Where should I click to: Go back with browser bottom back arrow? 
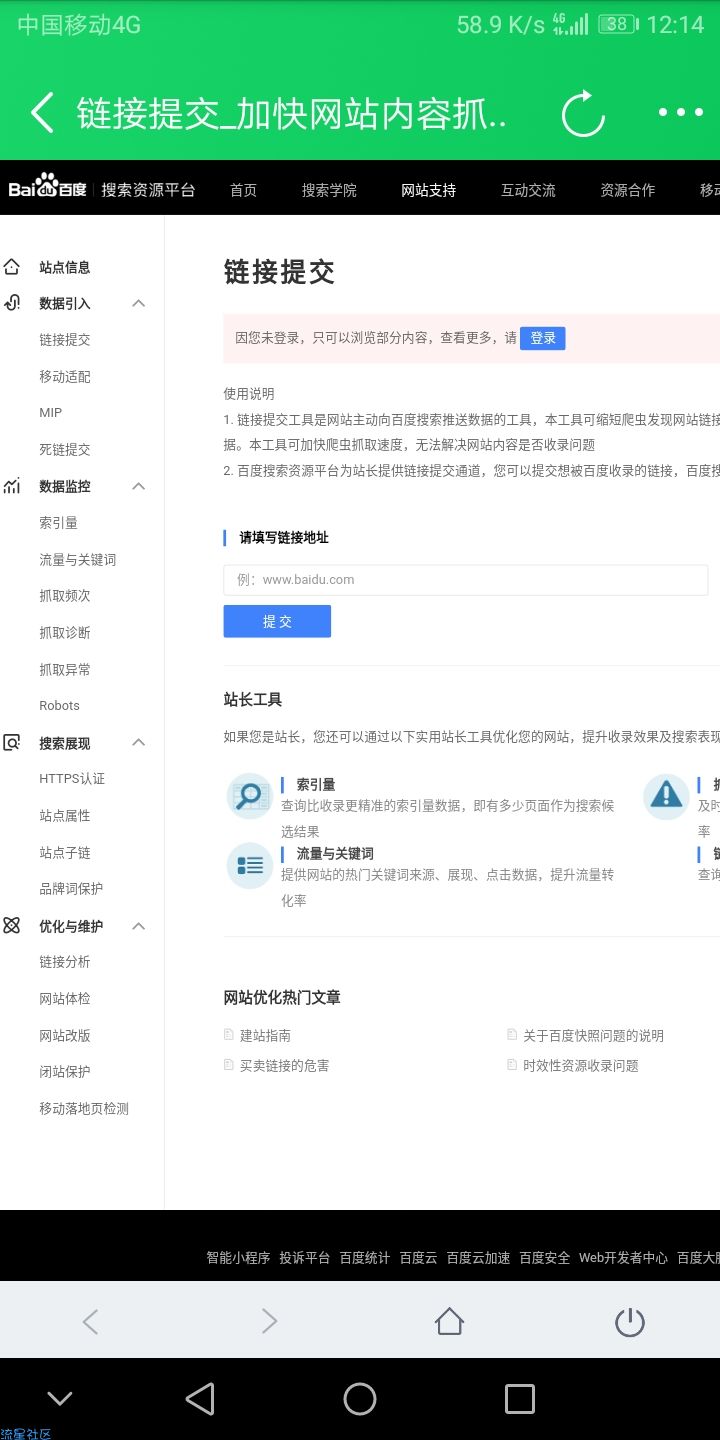click(90, 1322)
